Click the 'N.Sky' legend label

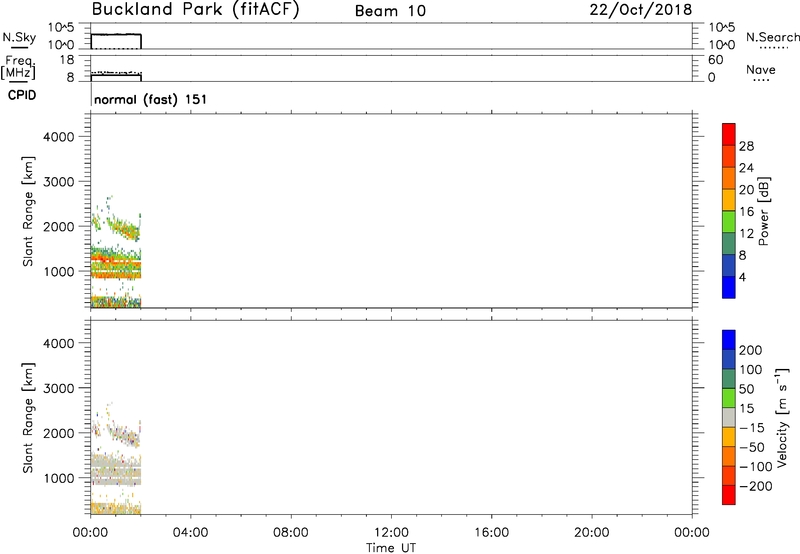pos(19,37)
